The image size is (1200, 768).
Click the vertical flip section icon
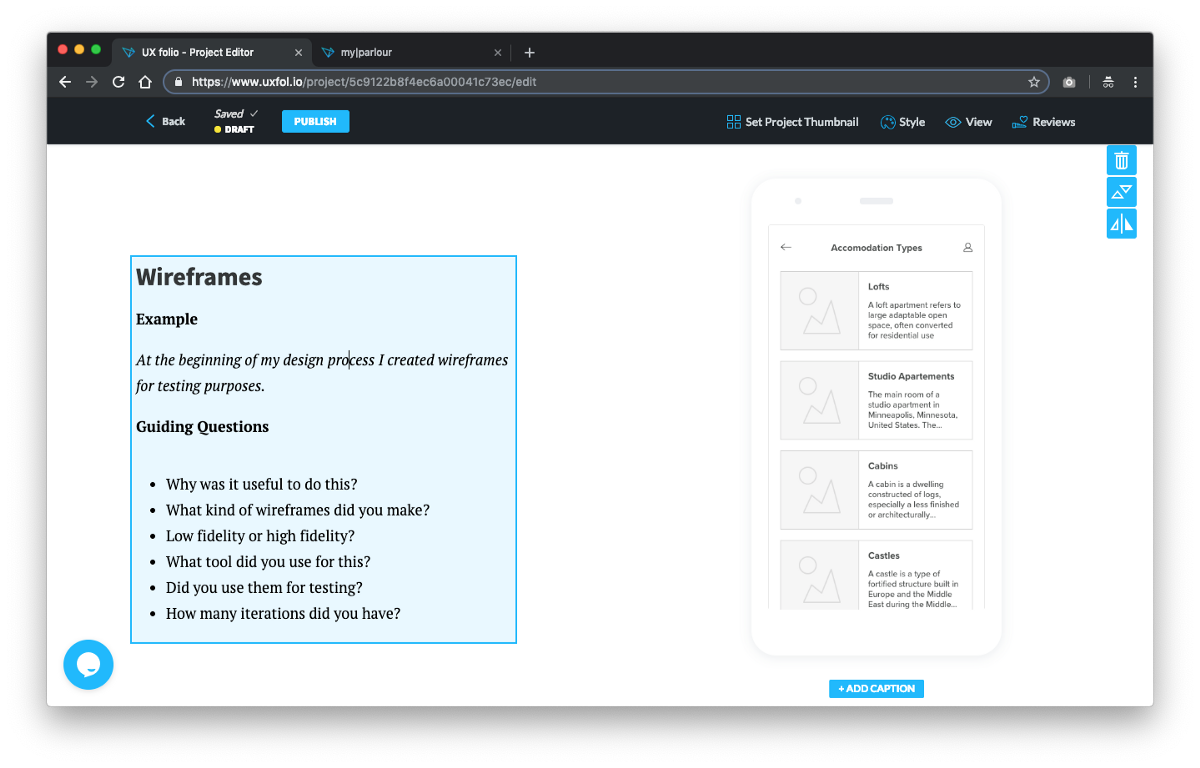(x=1122, y=192)
